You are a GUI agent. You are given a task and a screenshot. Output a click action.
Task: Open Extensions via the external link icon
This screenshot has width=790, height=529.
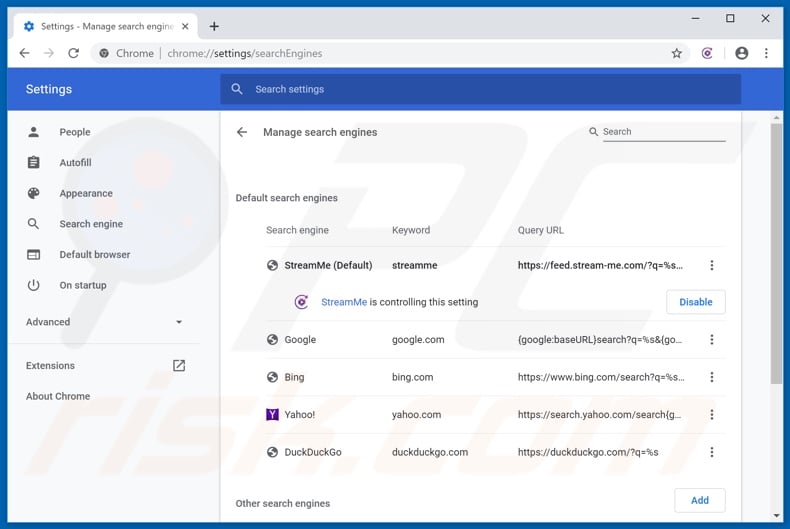point(179,365)
